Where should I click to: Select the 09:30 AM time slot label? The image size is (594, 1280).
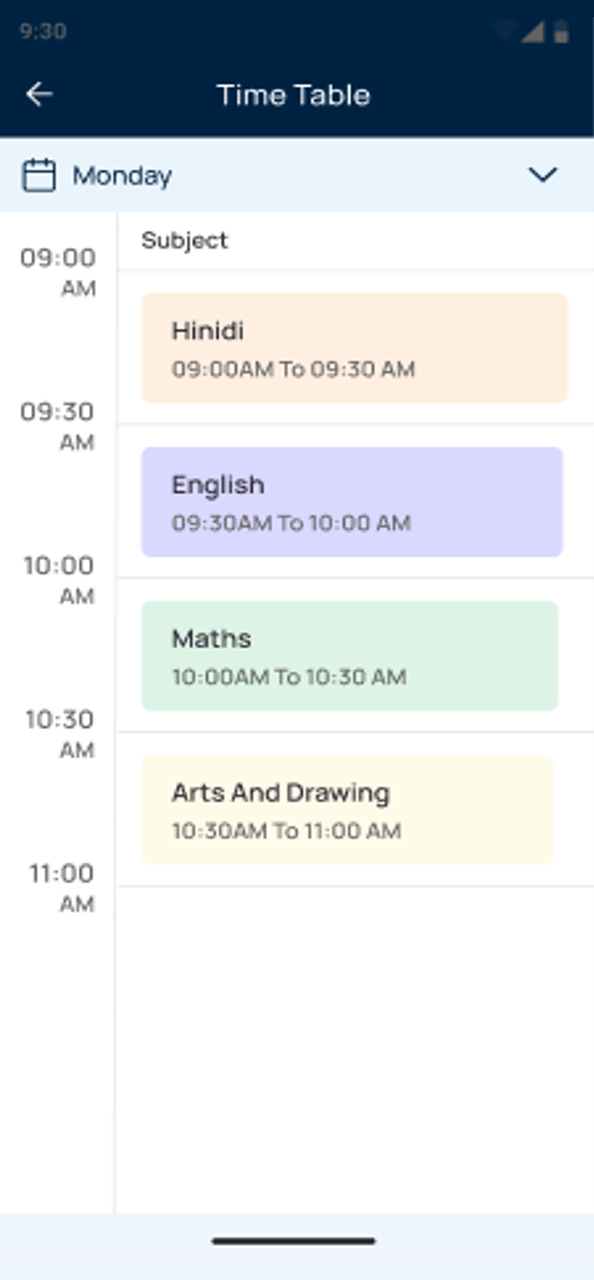point(58,427)
